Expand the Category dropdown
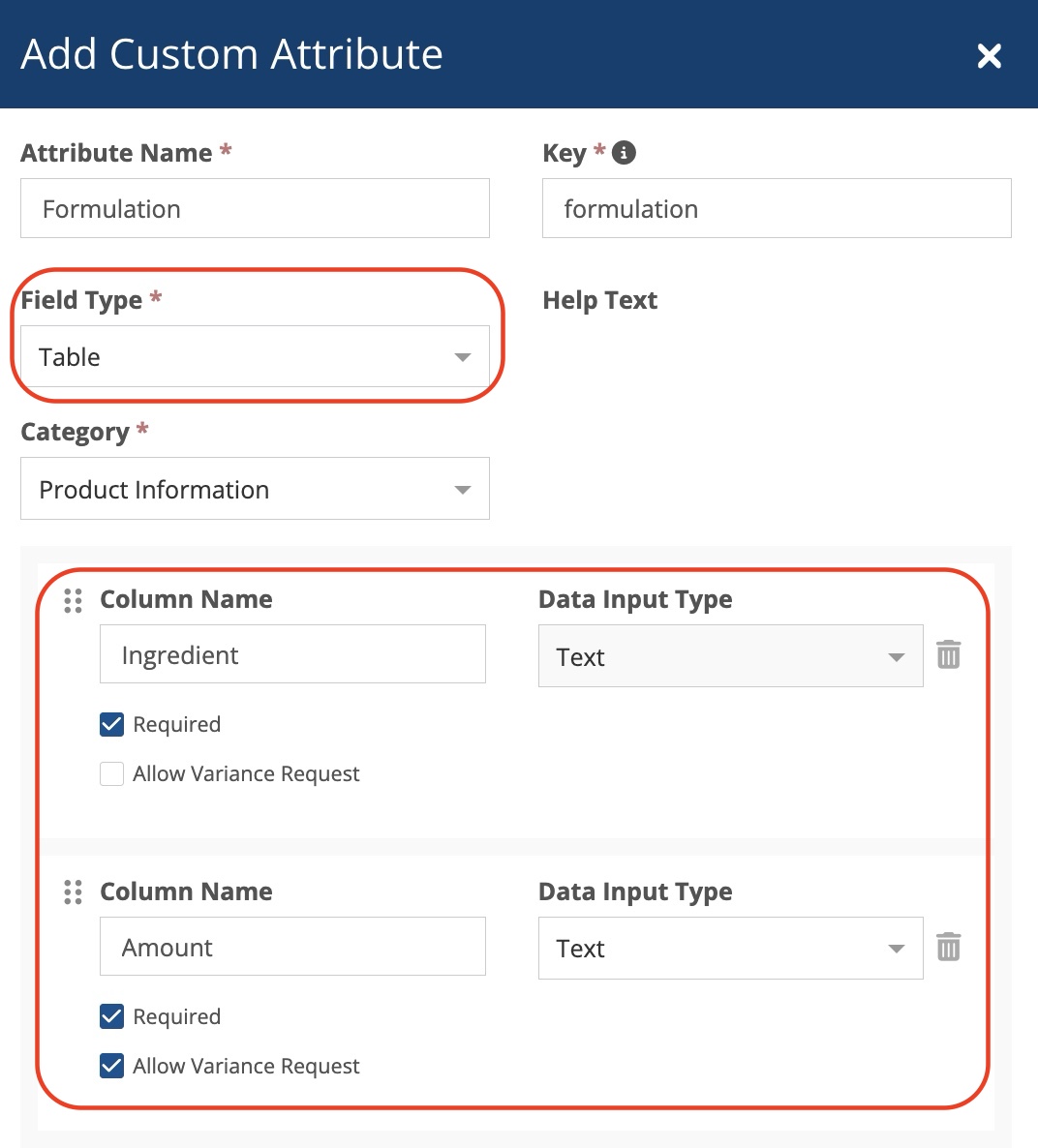The height and width of the screenshot is (1148, 1038). 255,490
